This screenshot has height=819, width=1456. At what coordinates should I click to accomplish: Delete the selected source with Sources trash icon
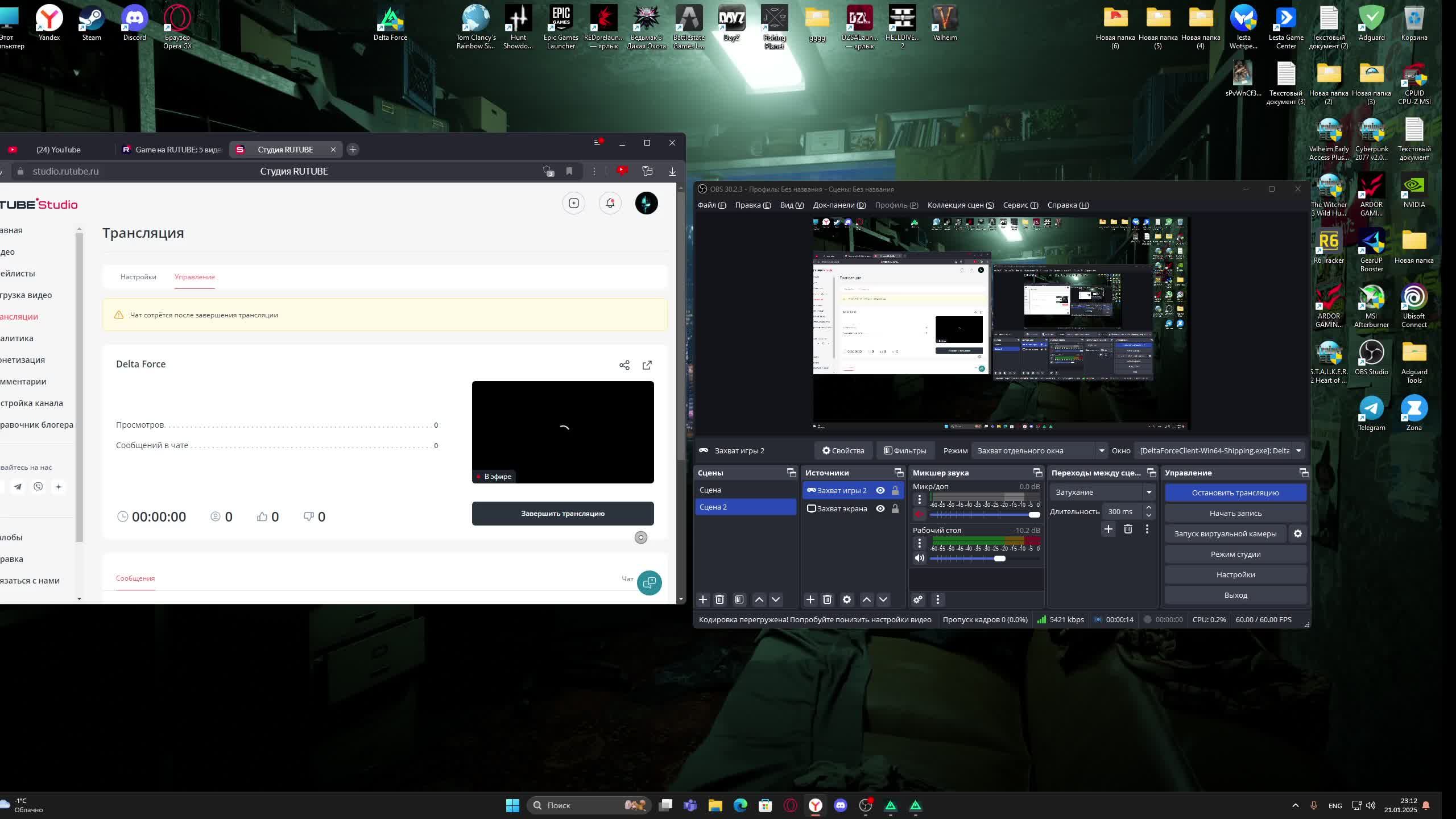coord(828,599)
